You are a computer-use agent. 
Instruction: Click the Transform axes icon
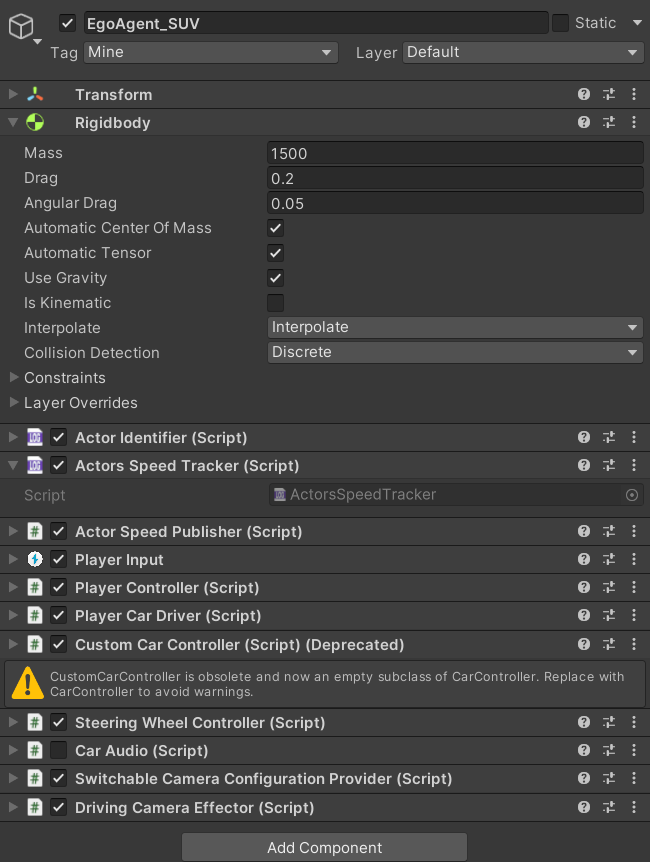pos(35,94)
